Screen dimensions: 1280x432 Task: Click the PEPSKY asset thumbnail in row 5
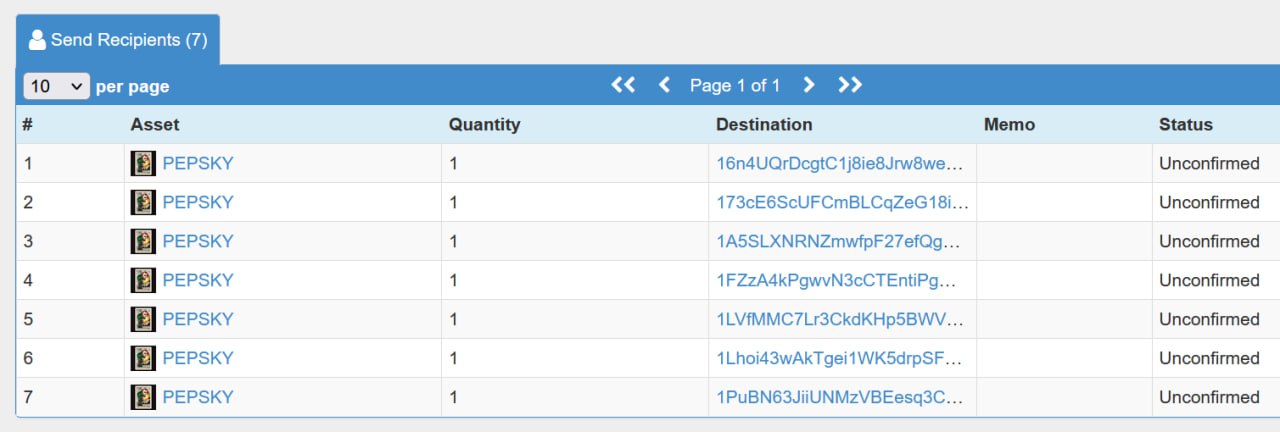(143, 319)
